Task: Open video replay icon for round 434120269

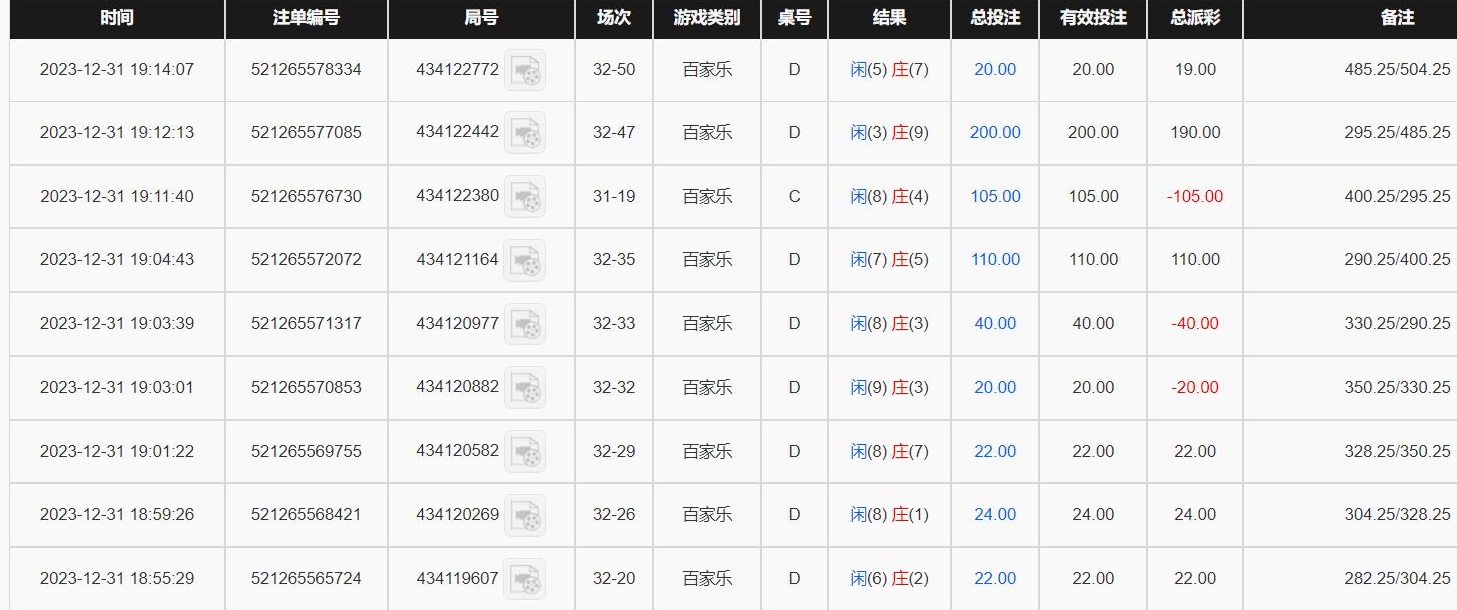Action: (525, 515)
